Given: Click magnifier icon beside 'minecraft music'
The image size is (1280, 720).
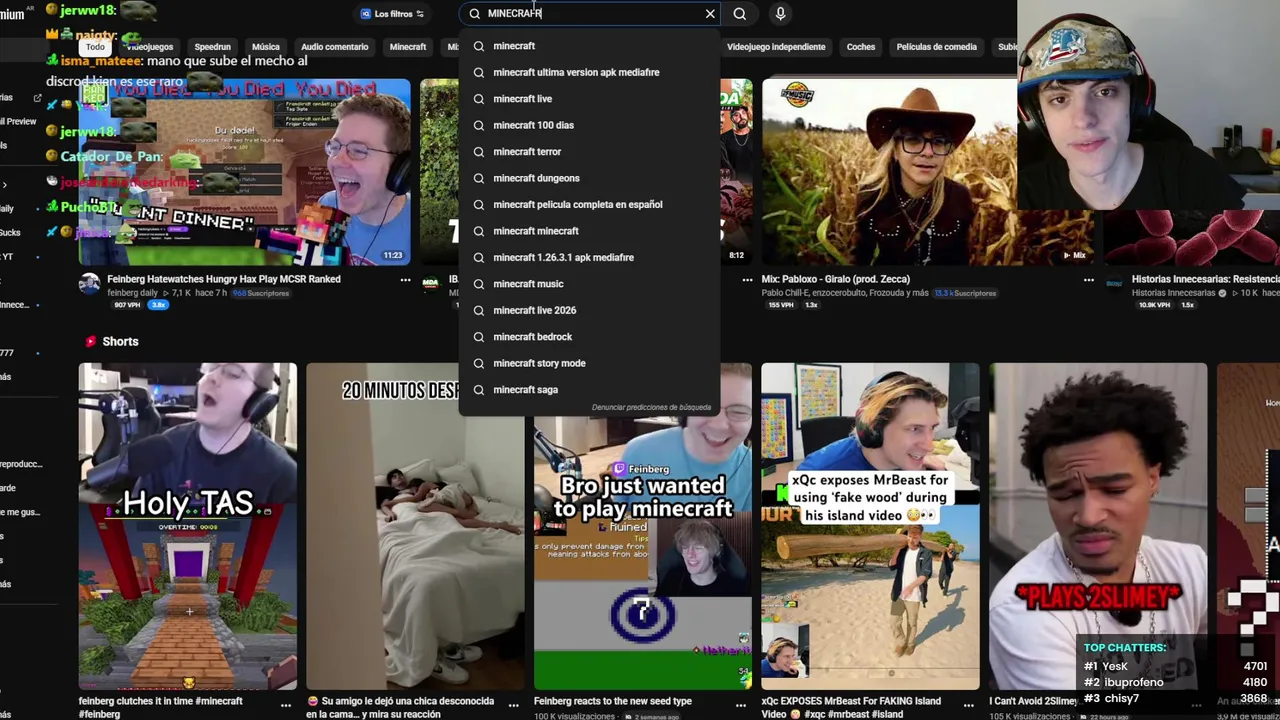Looking at the screenshot, I should (479, 284).
